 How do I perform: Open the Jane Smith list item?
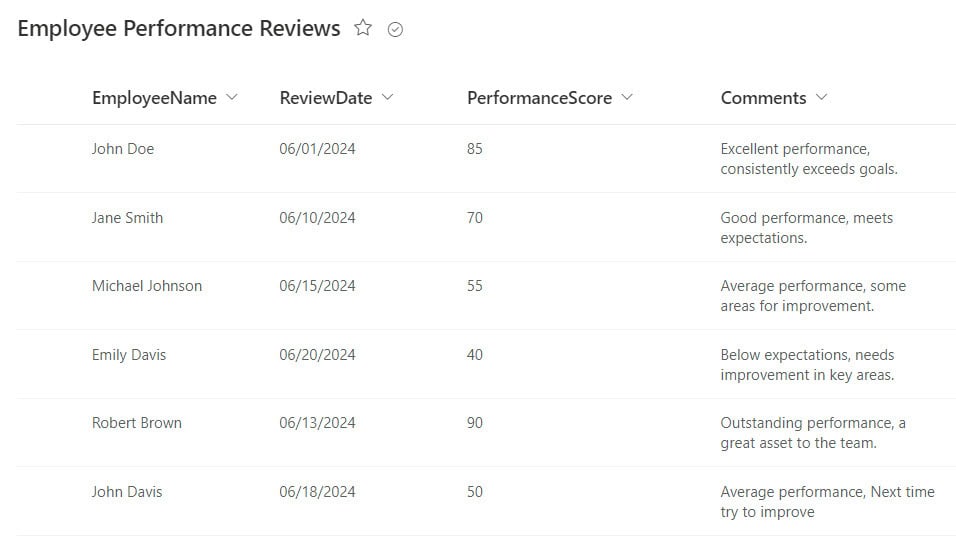127,218
